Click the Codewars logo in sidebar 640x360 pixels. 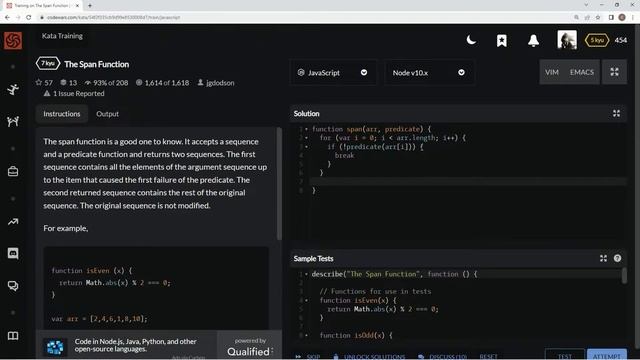[13, 40]
